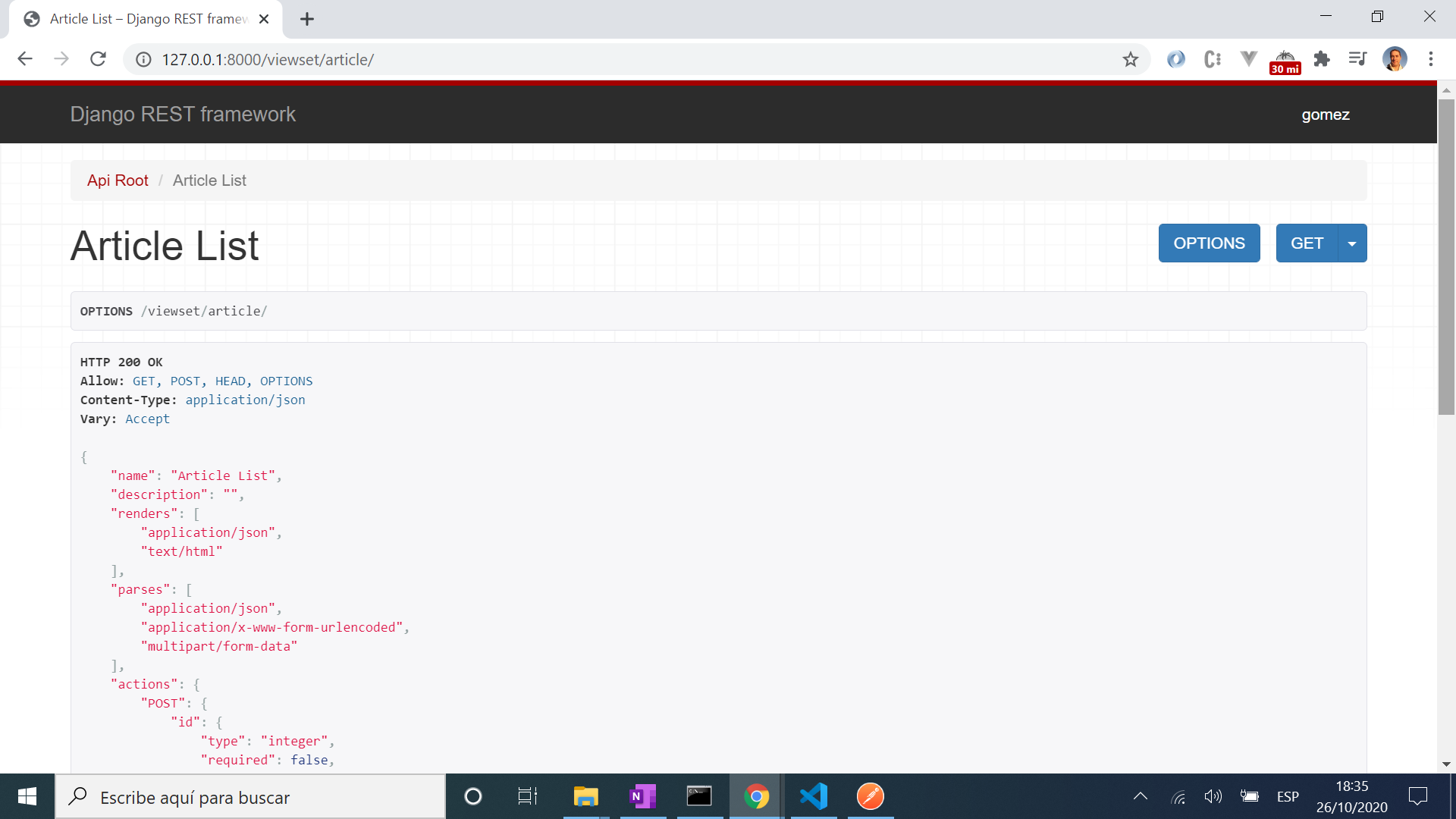Open Visual Studio Code from the taskbar
The width and height of the screenshot is (1456, 819).
[x=813, y=796]
